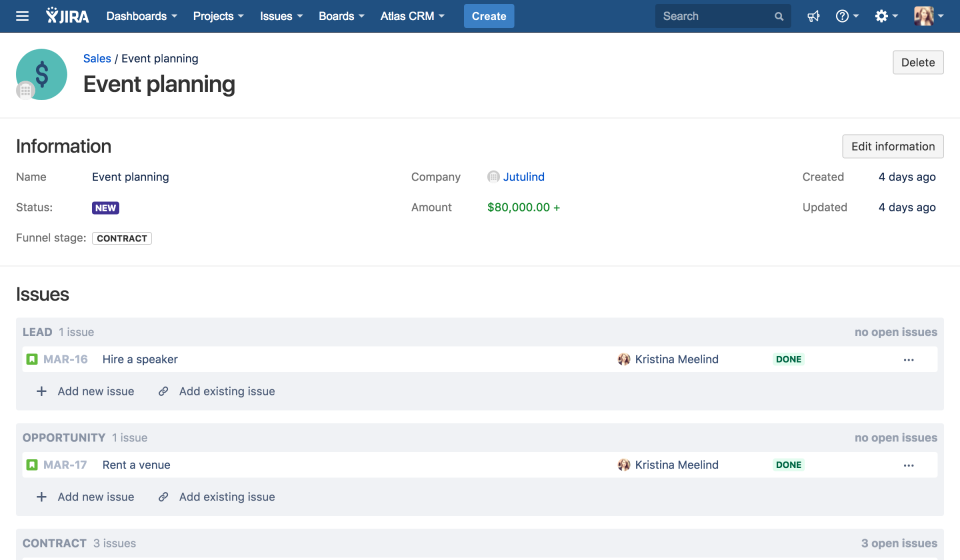Viewport: 960px width, 560px height.
Task: Click Kristina Meelind name on MAR-17 row
Action: (x=677, y=465)
